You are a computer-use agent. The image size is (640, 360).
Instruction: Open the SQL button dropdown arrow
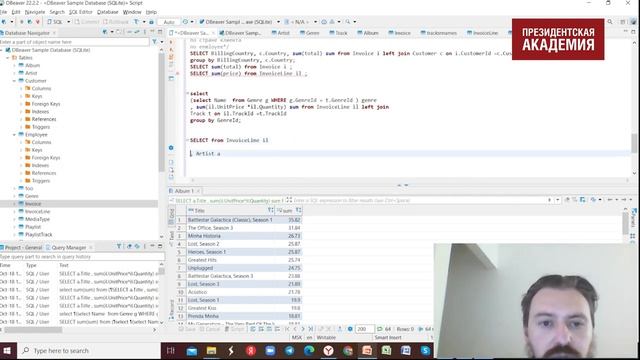[68, 22]
